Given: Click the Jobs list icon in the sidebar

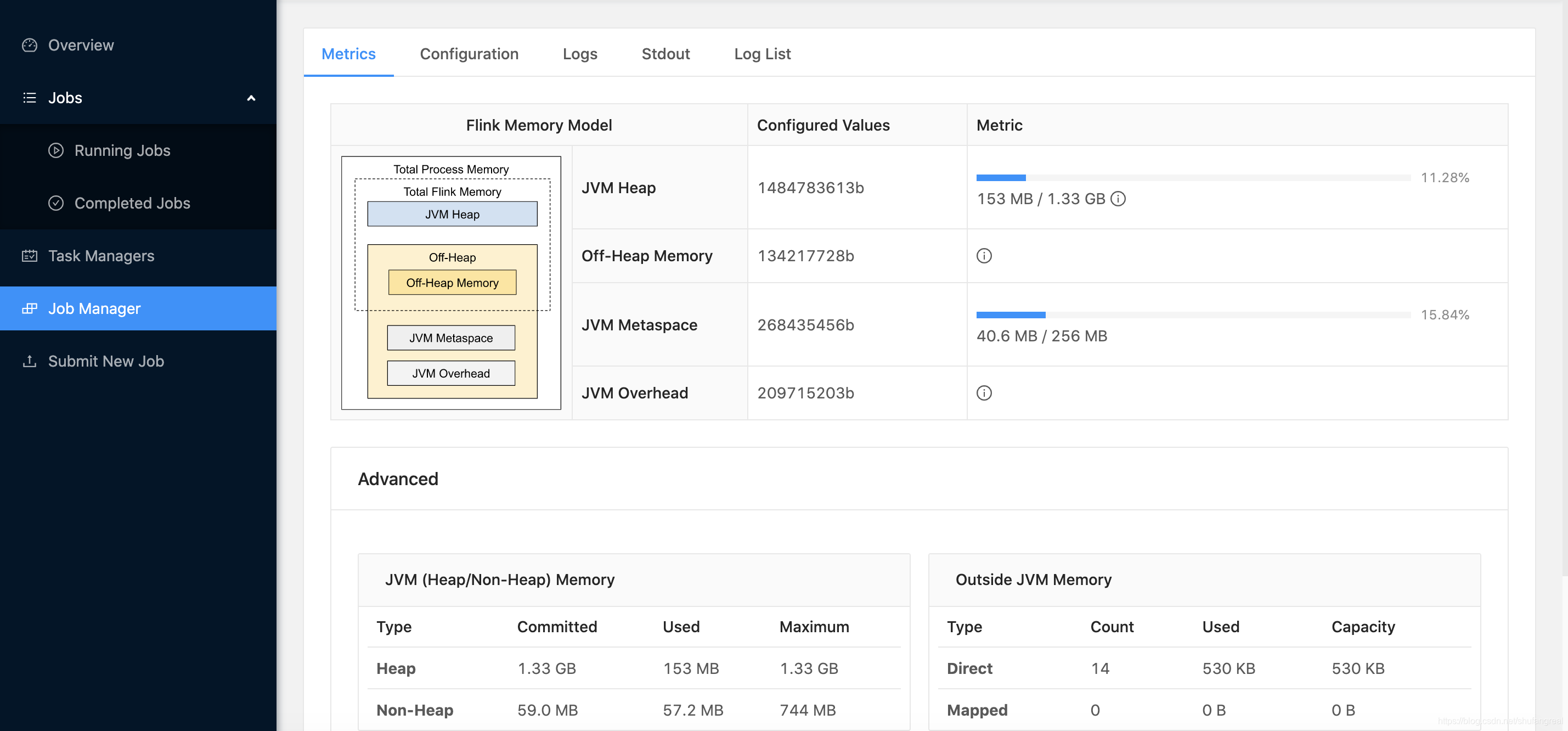Looking at the screenshot, I should tap(29, 97).
